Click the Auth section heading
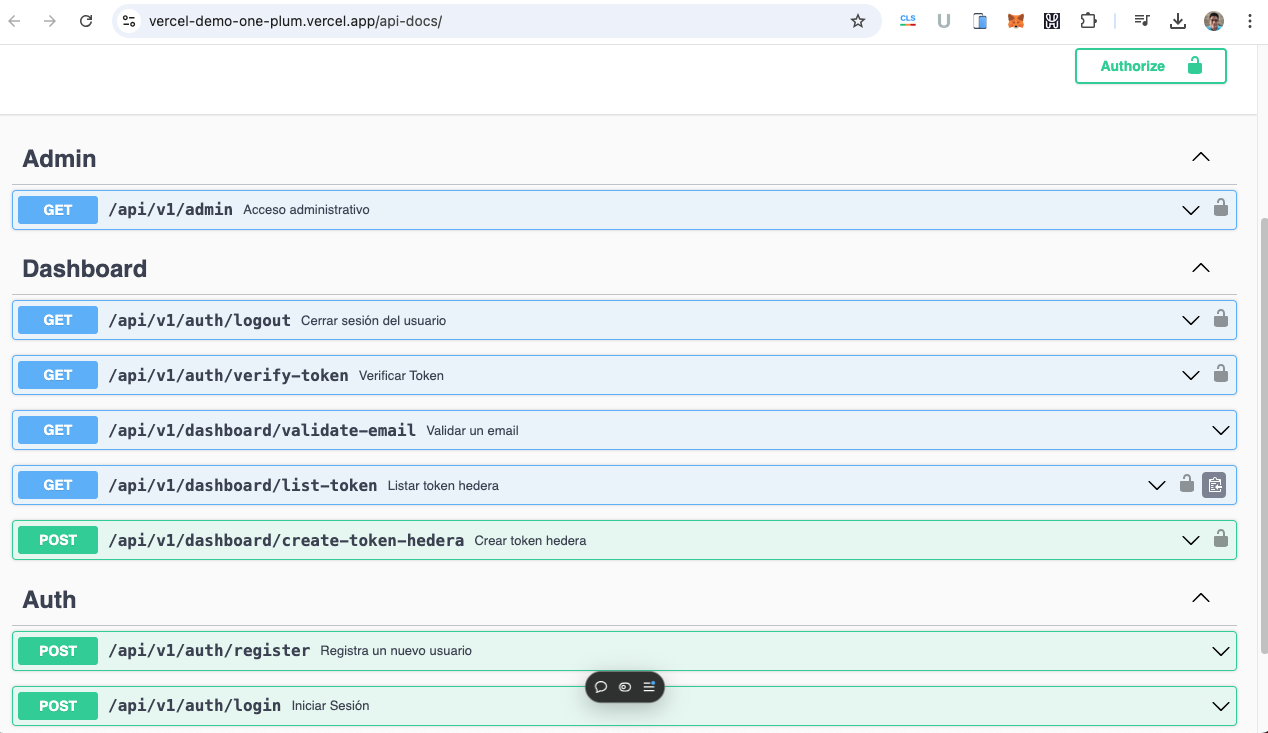This screenshot has height=733, width=1268. (49, 599)
